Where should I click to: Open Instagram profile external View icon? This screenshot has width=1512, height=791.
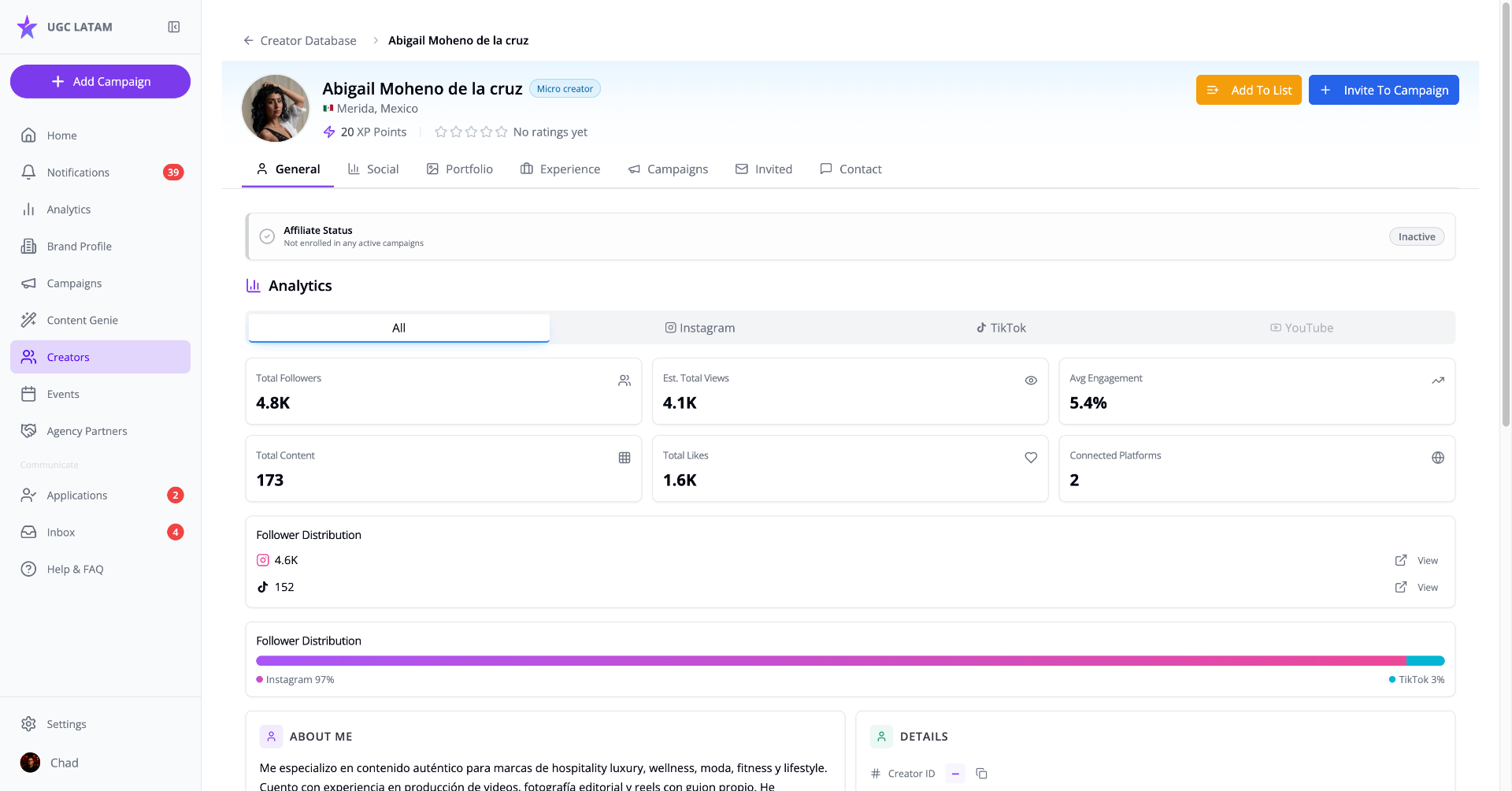1401,560
